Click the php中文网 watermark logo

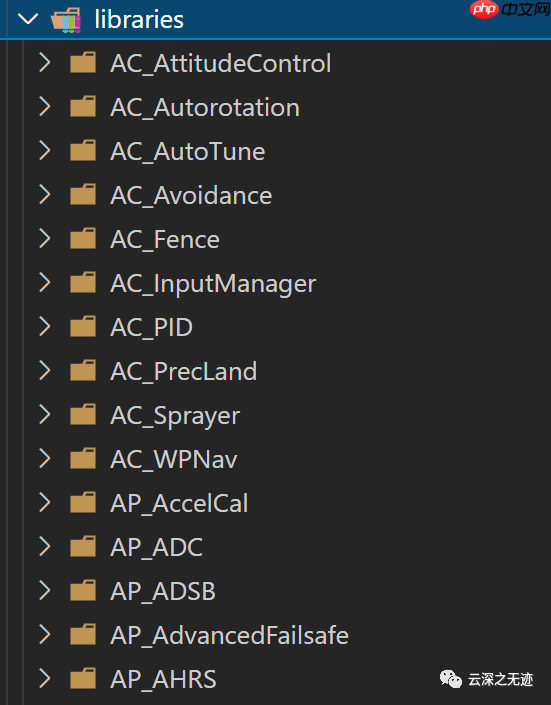click(x=510, y=9)
